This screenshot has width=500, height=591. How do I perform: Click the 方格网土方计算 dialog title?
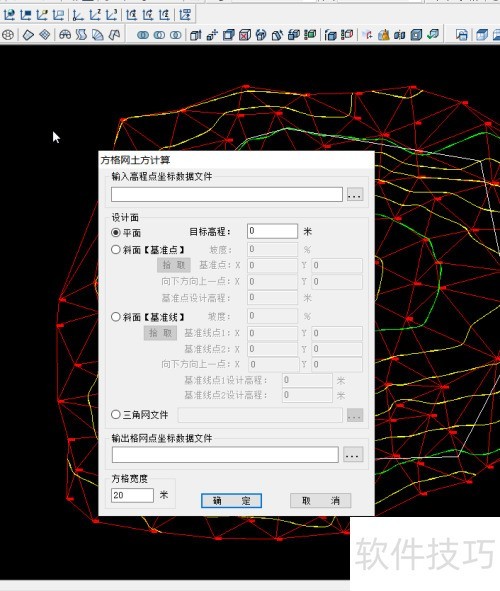(x=135, y=160)
